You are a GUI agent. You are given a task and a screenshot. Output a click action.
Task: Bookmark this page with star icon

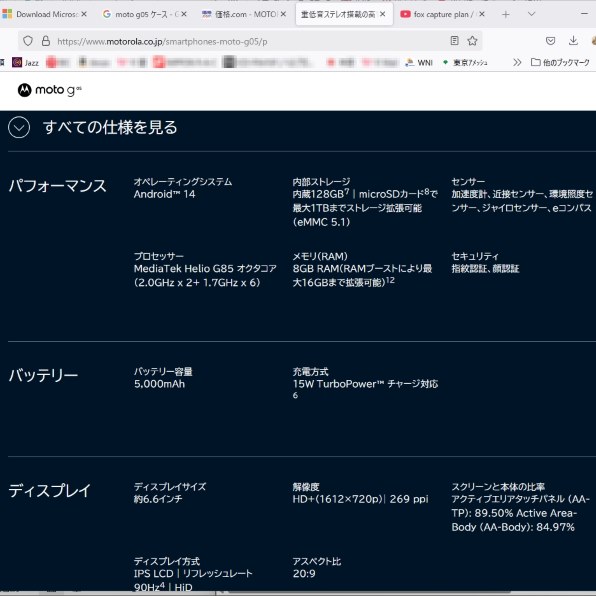472,40
